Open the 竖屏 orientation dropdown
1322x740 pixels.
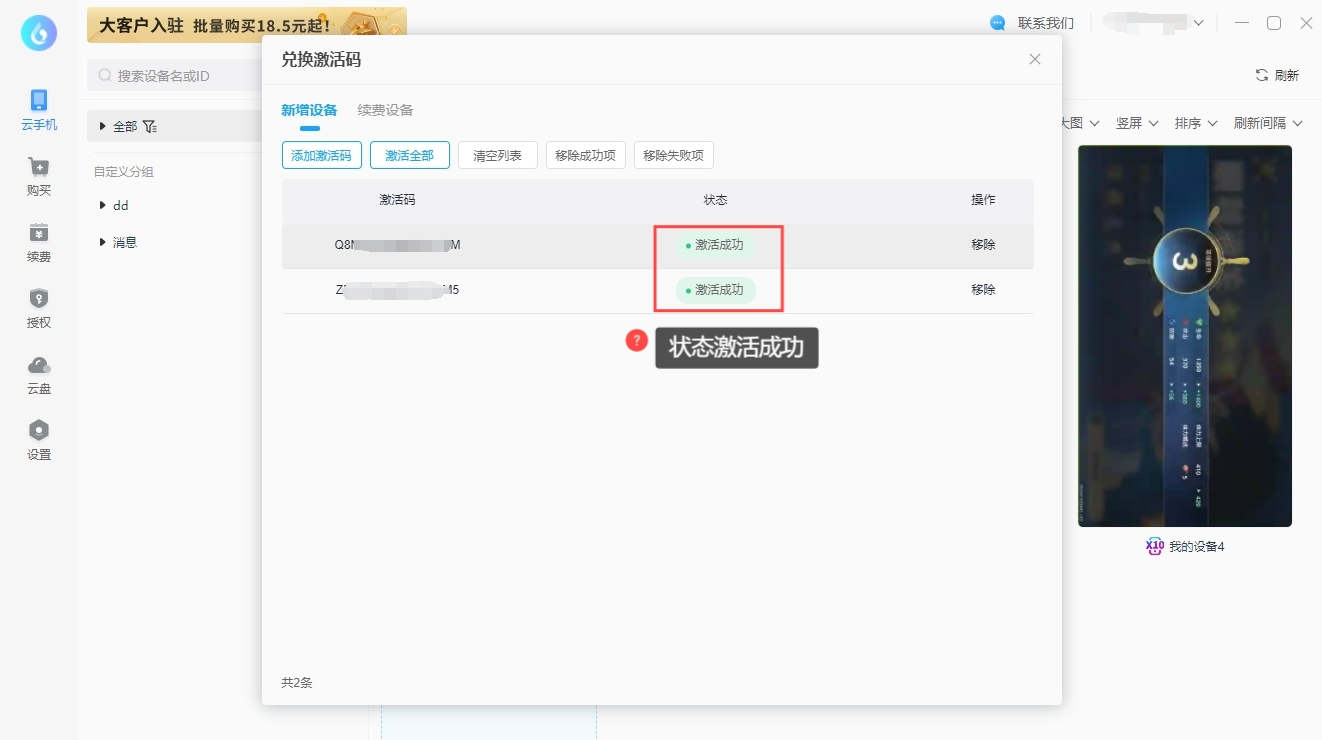point(1136,123)
